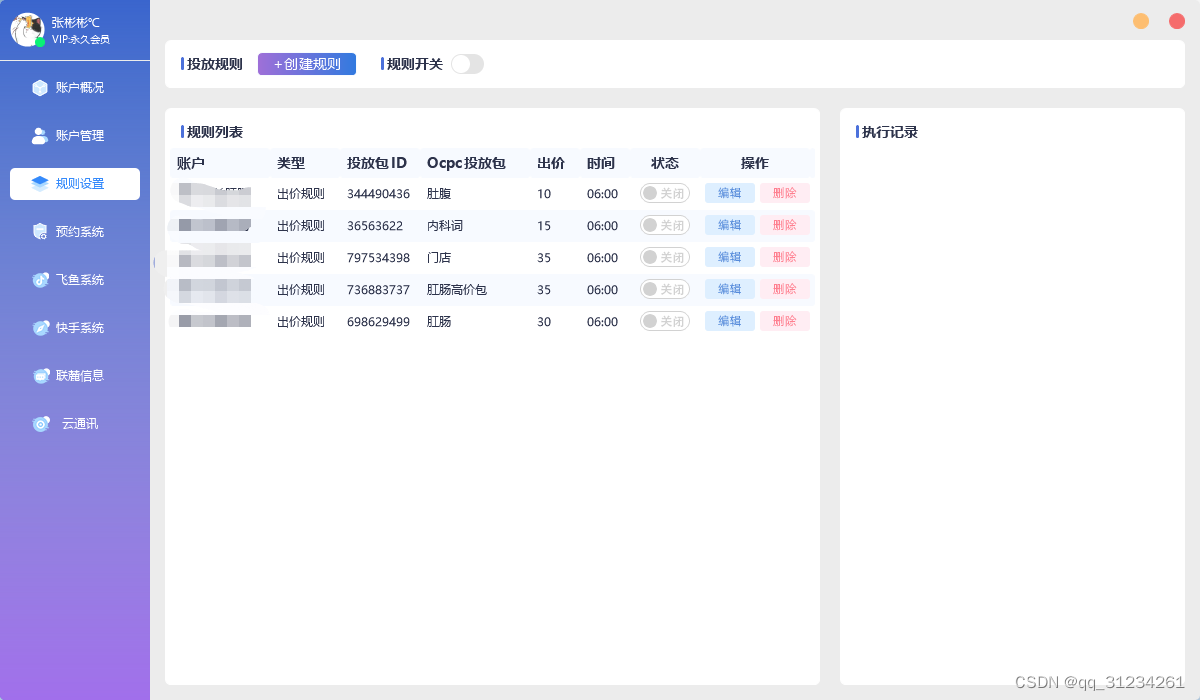Image resolution: width=1200 pixels, height=700 pixels.
Task: Click the 操作 column header
Action: point(755,163)
